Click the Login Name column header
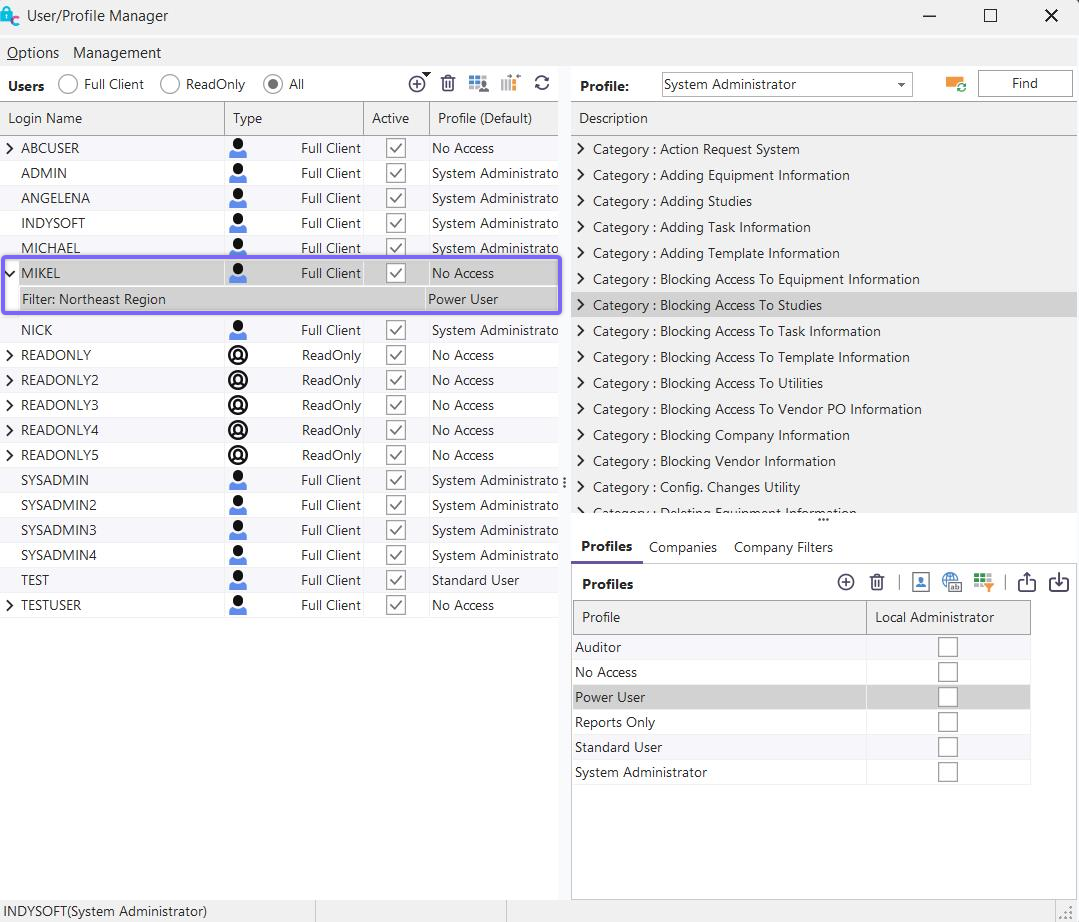Screen dimensions: 1079x922 click(46, 118)
